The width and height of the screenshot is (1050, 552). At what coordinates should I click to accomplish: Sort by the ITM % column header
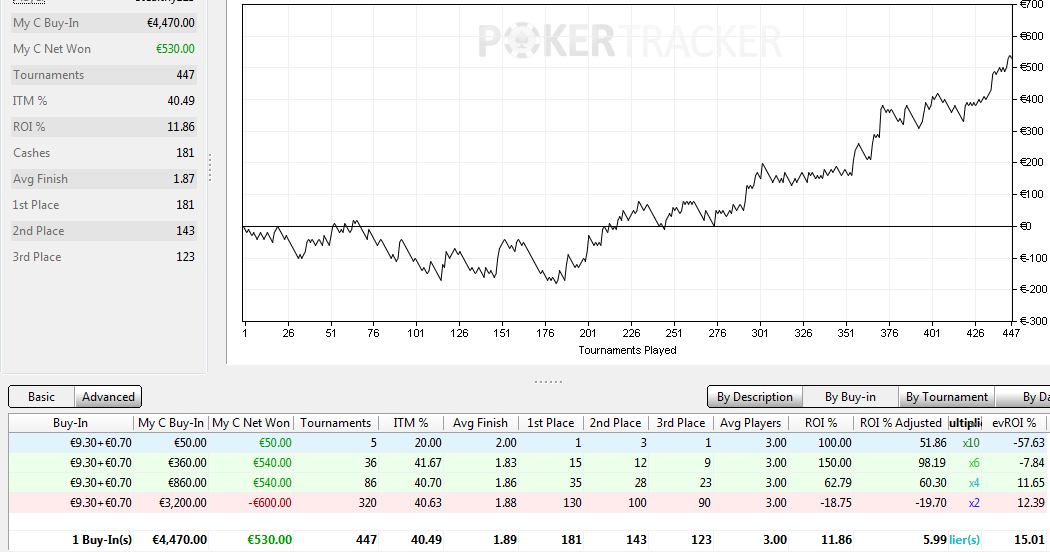410,423
